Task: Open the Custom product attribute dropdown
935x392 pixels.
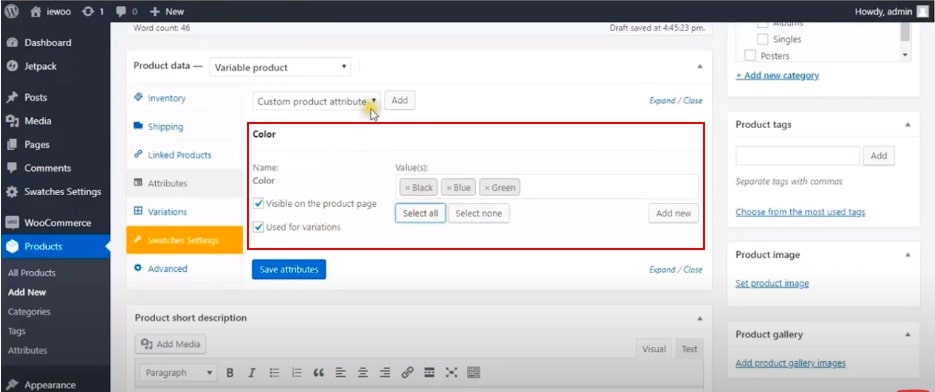Action: (317, 101)
